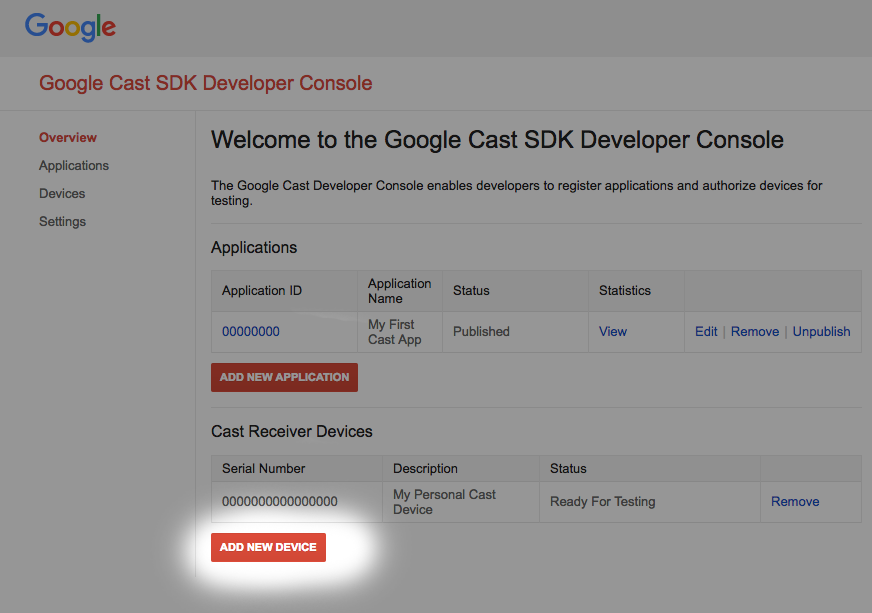
Task: Click the Description column header
Action: [425, 468]
